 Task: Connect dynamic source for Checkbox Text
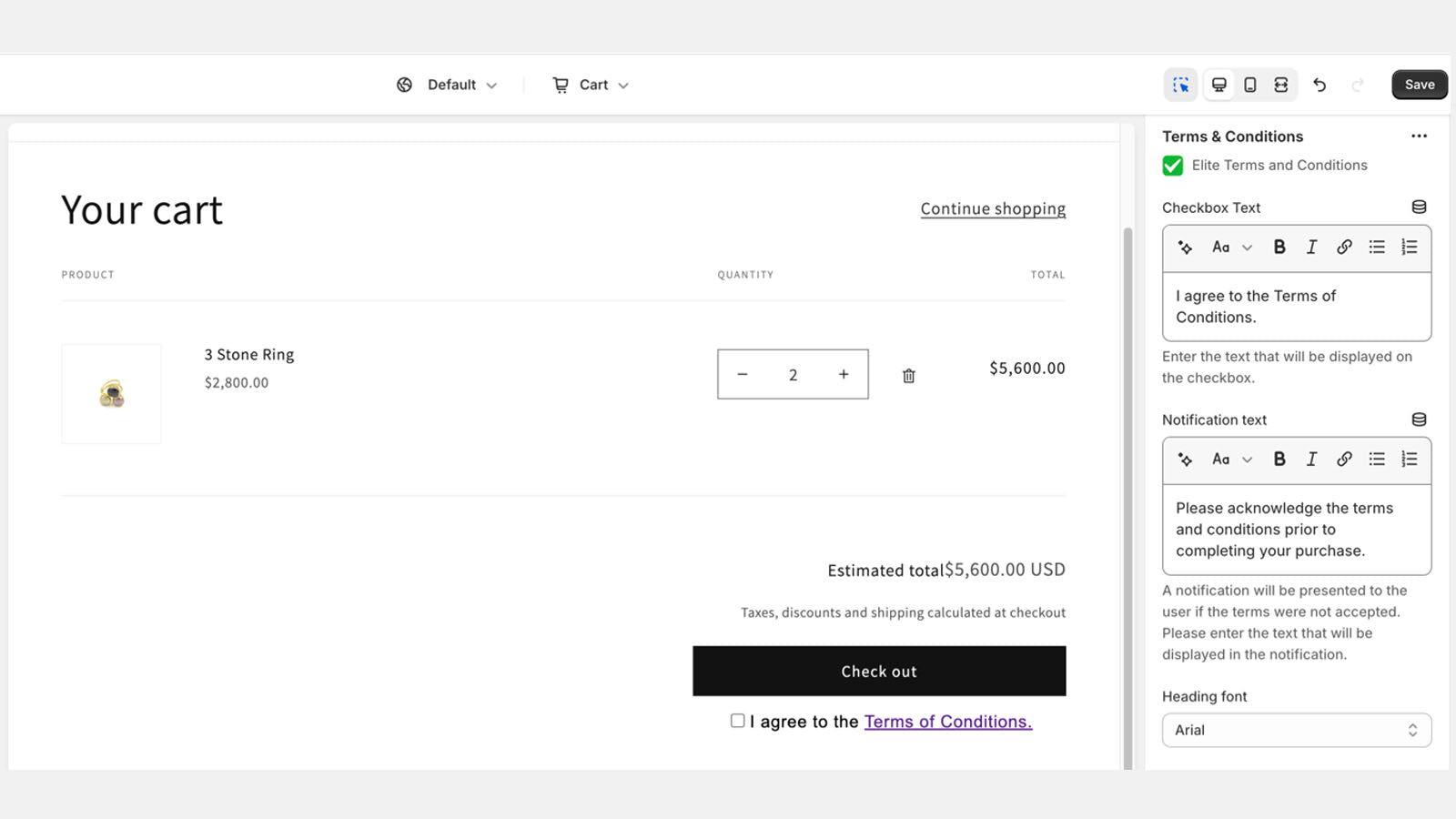pos(1418,206)
